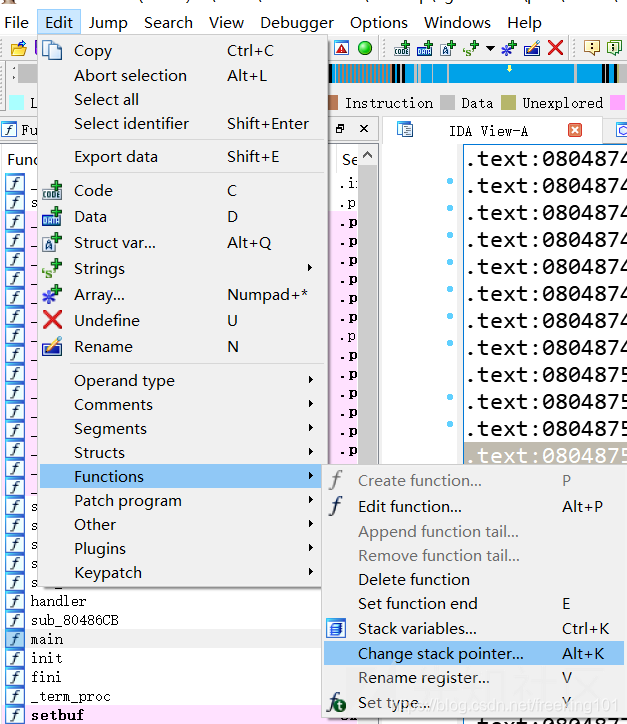Click the Strings toolbar icon
The image size is (627, 724).
pos(471,48)
